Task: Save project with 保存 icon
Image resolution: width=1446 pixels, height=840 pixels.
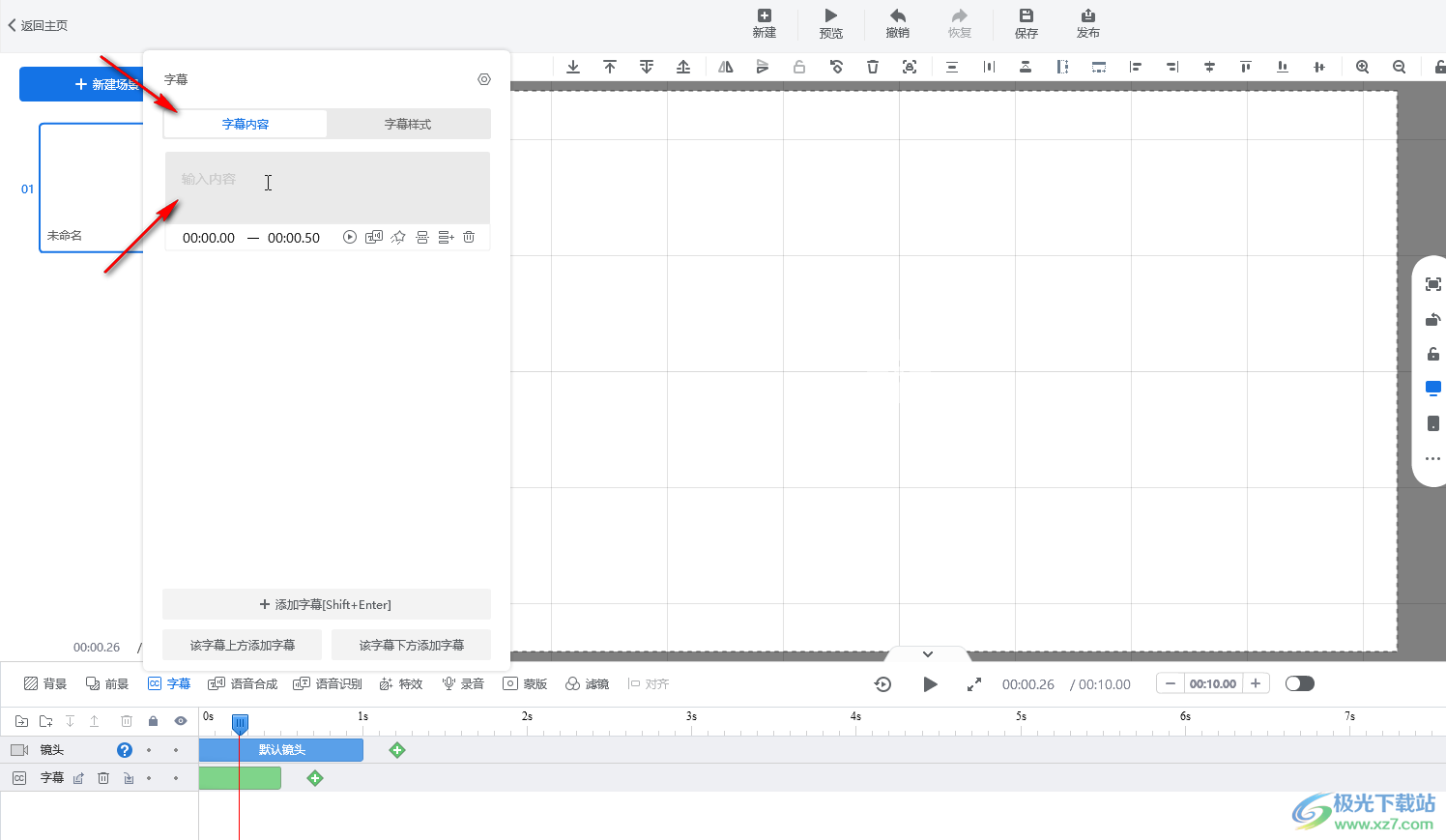Action: (x=1027, y=23)
